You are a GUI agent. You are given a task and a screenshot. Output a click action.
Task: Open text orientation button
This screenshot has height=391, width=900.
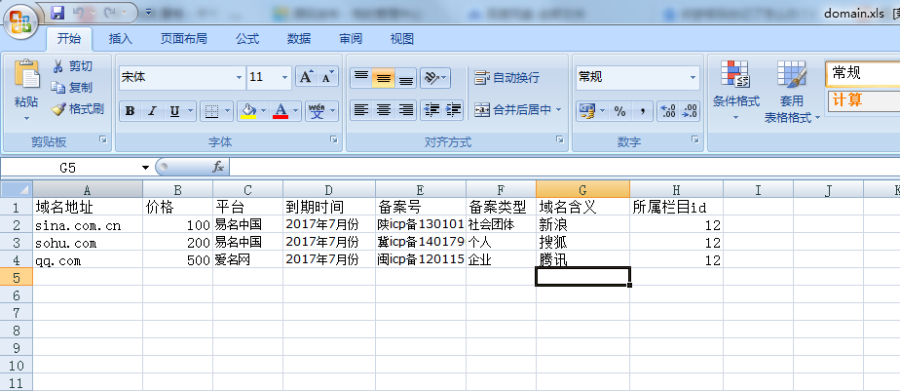coord(435,77)
